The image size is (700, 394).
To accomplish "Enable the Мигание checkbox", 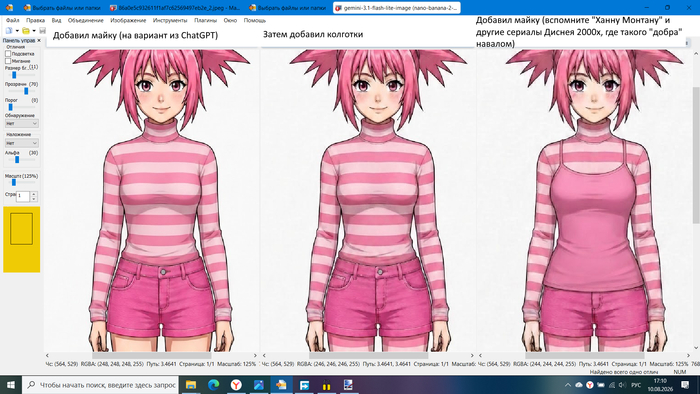I will tap(8, 61).
